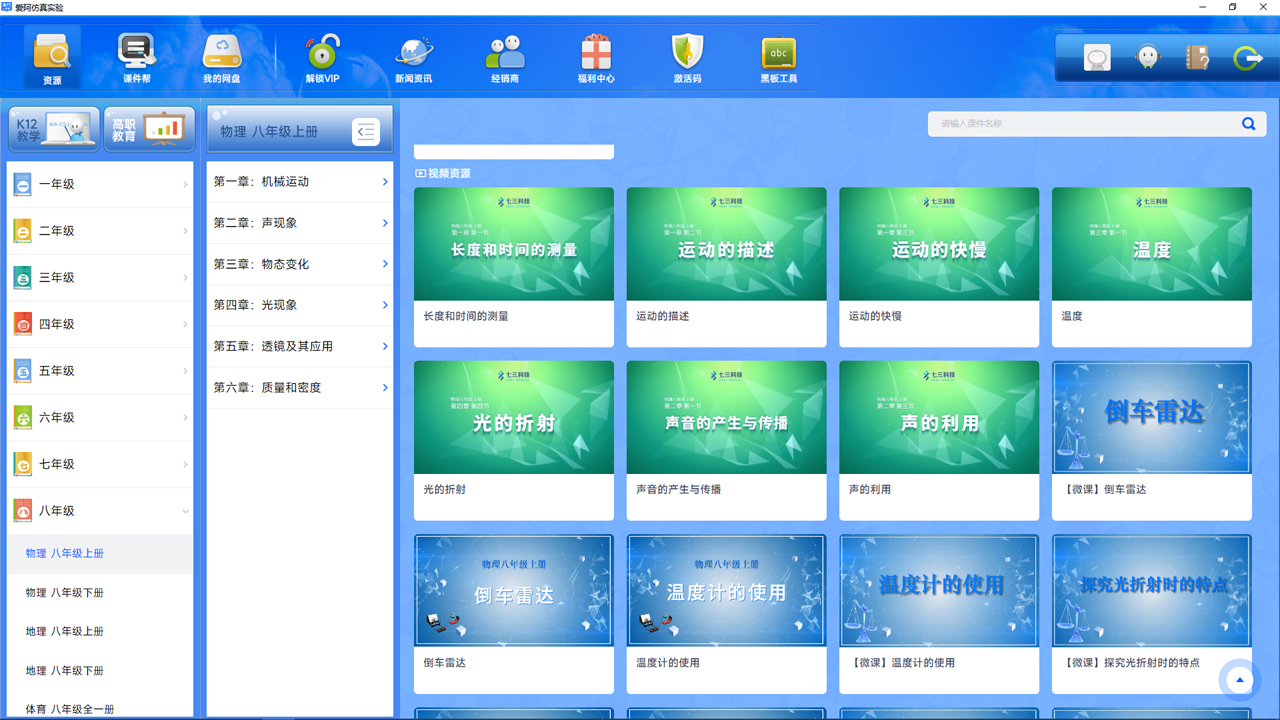Image resolution: width=1280 pixels, height=720 pixels.
Task: Open 我的网盘 cloud storage
Action: coord(220,55)
